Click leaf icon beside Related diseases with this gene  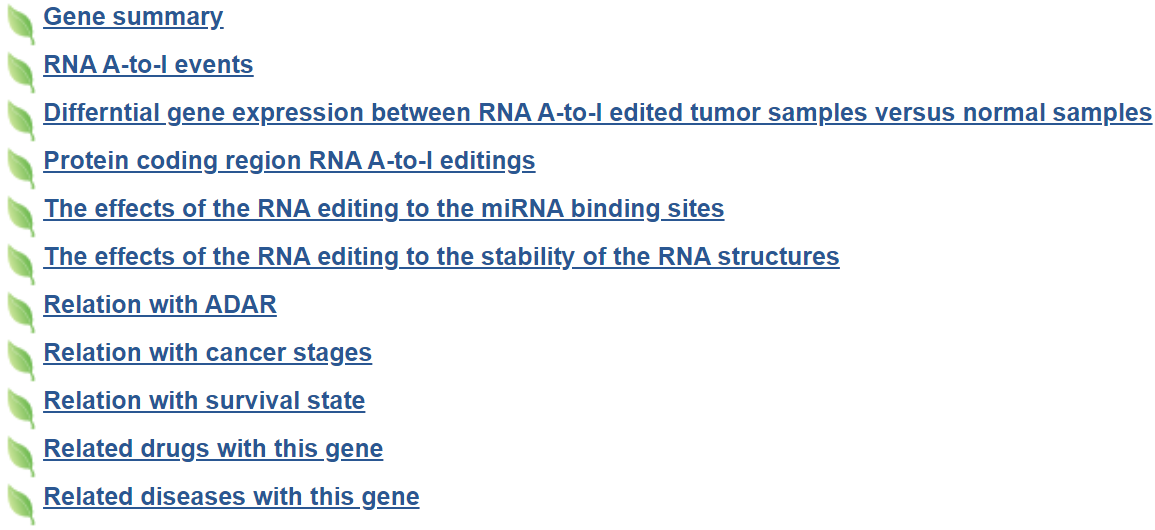click(x=20, y=504)
